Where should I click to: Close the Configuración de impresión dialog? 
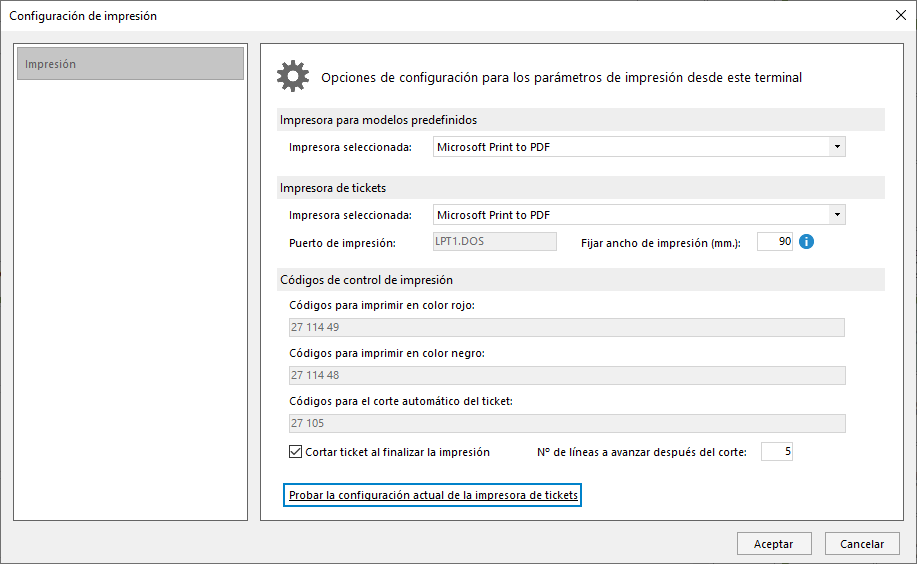pyautogui.click(x=901, y=15)
